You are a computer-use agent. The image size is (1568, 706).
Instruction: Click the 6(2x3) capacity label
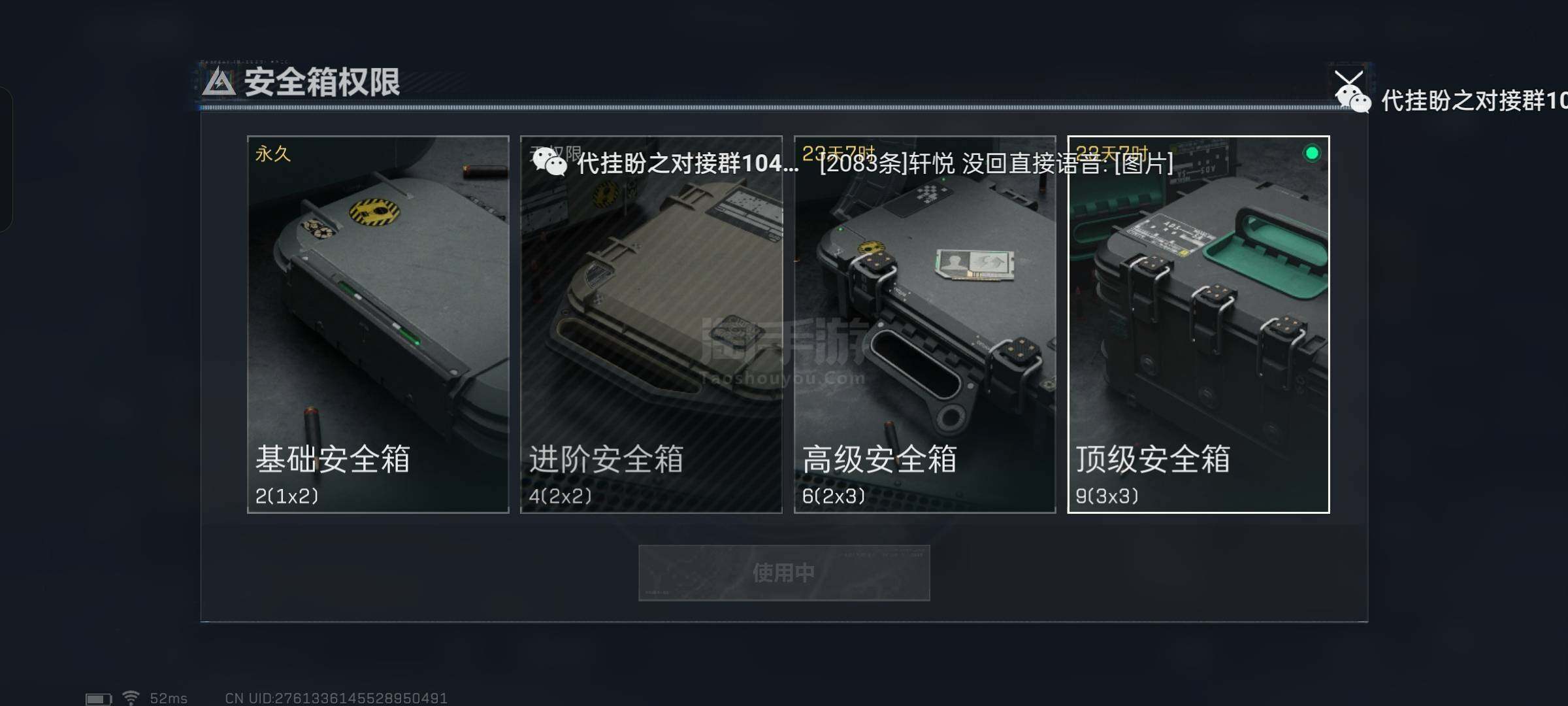coord(834,496)
